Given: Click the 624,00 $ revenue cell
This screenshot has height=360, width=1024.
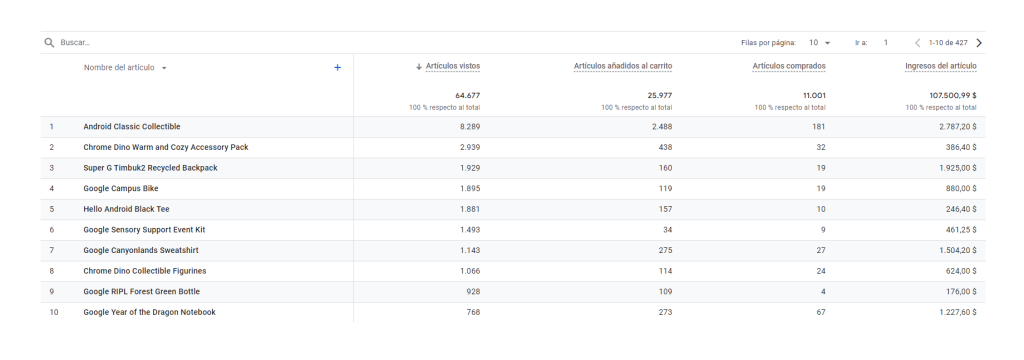Looking at the screenshot, I should (x=961, y=271).
